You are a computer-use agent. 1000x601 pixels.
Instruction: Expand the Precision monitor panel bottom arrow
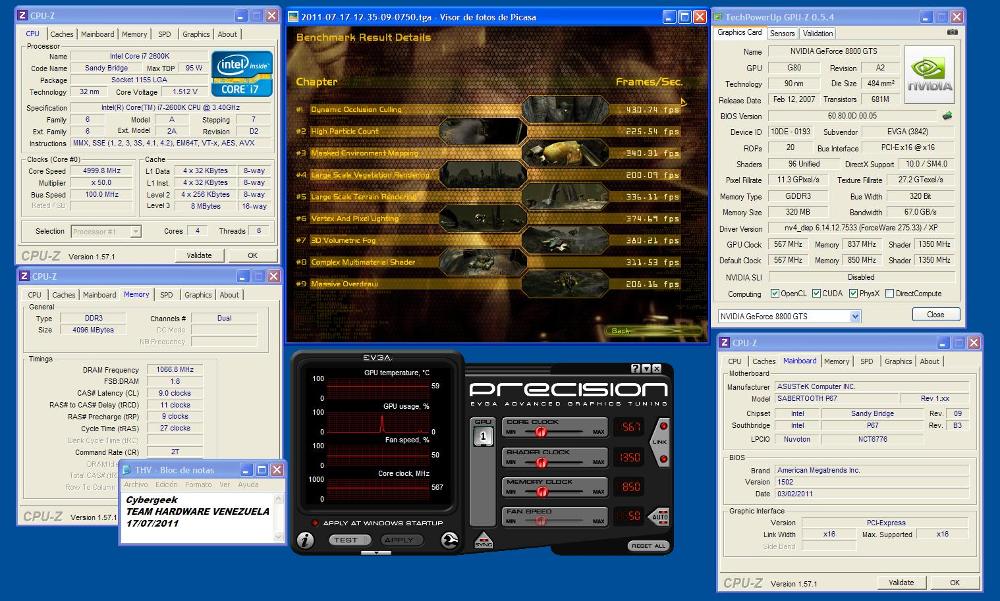tap(376, 553)
